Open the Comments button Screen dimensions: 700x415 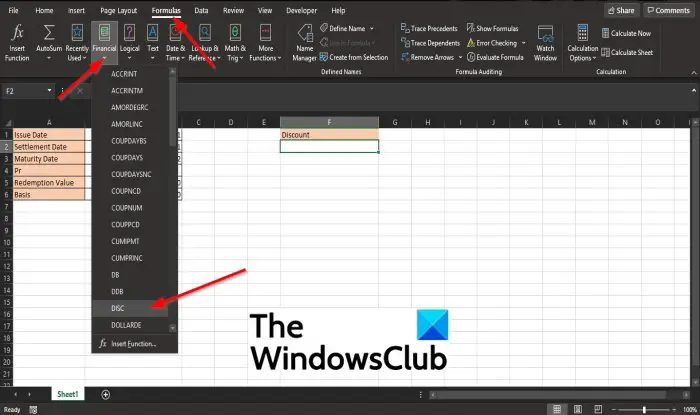click(x=668, y=10)
